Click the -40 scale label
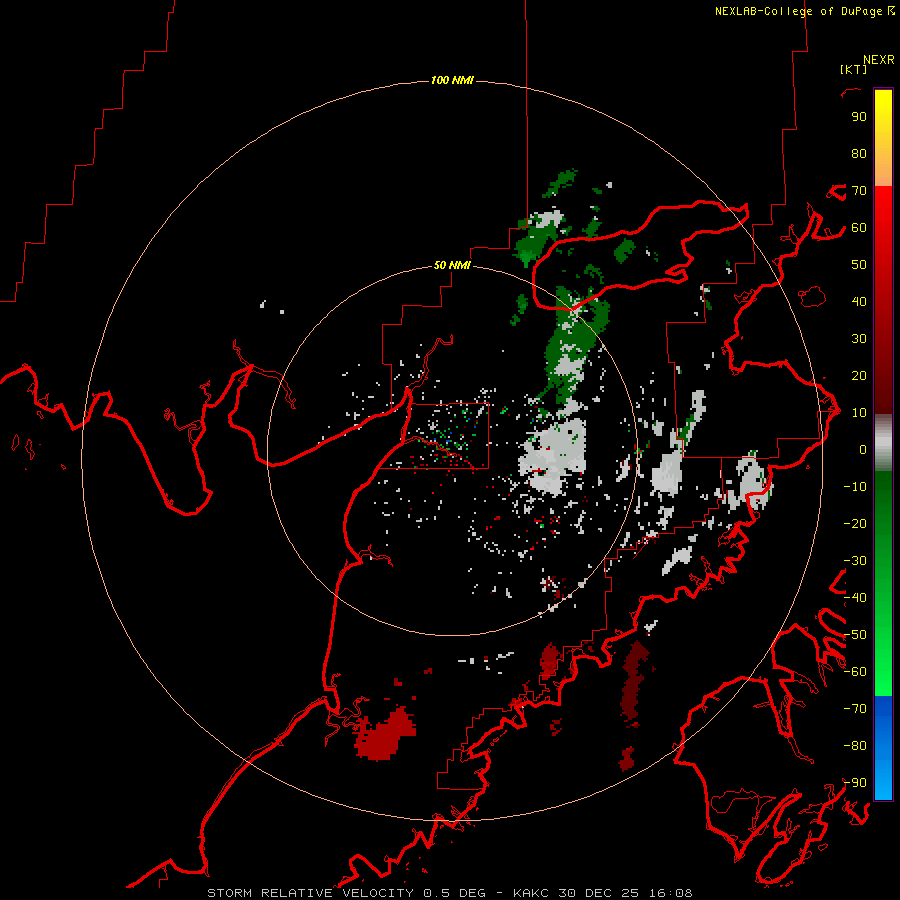This screenshot has width=900, height=900. coord(855,598)
